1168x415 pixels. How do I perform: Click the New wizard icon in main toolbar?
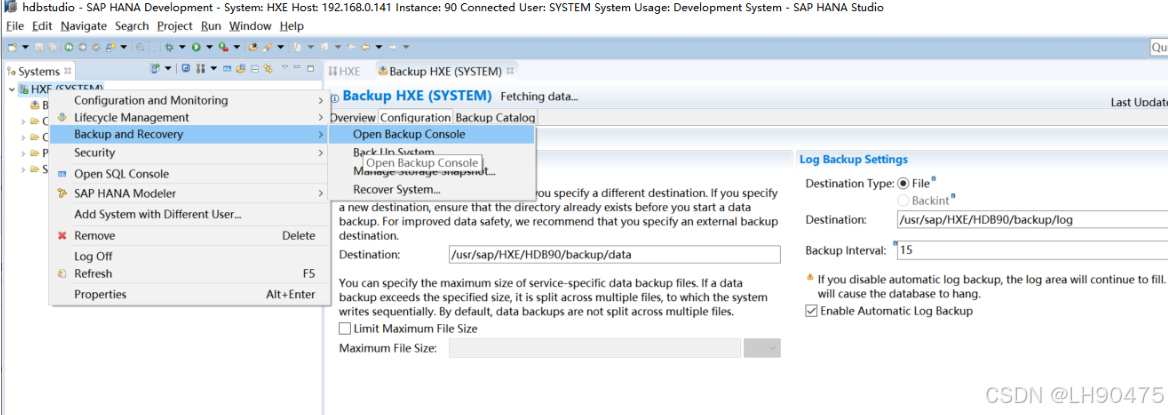tap(12, 47)
